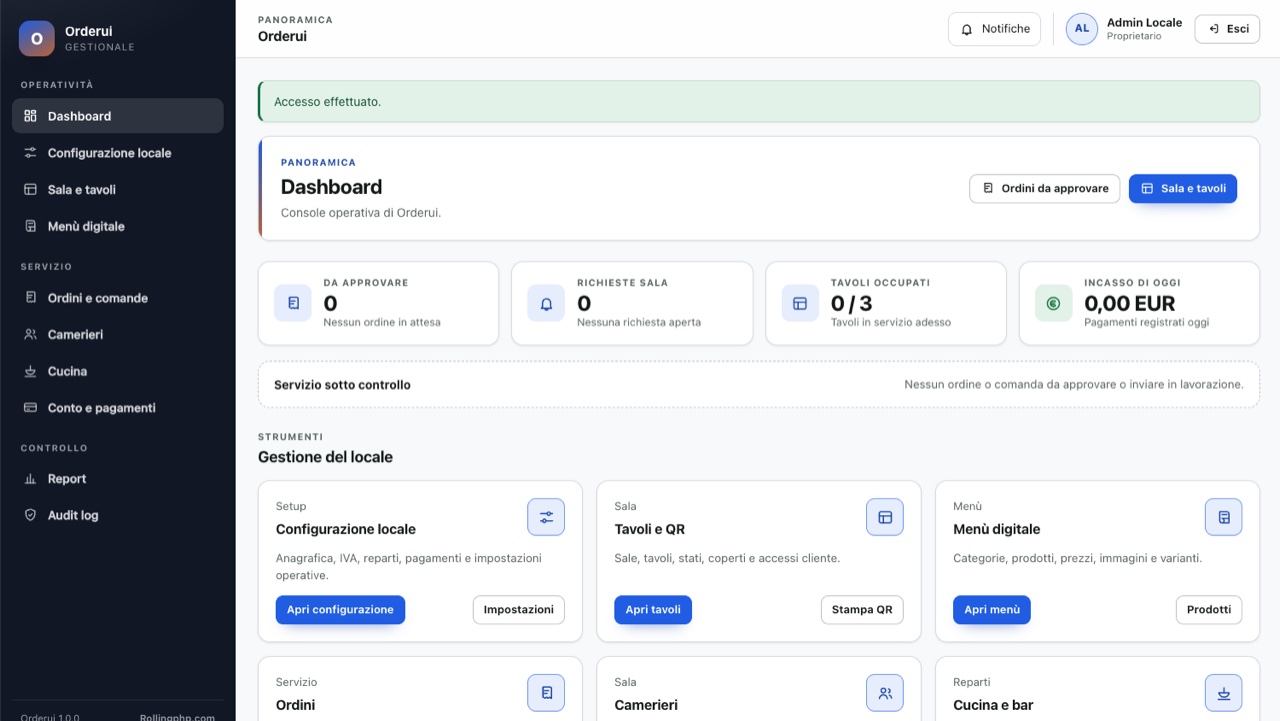Open the Notifiche button

tap(995, 29)
